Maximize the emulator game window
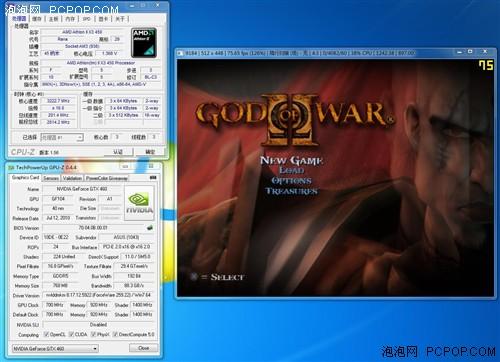This screenshot has height=362, width=500. (x=471, y=52)
